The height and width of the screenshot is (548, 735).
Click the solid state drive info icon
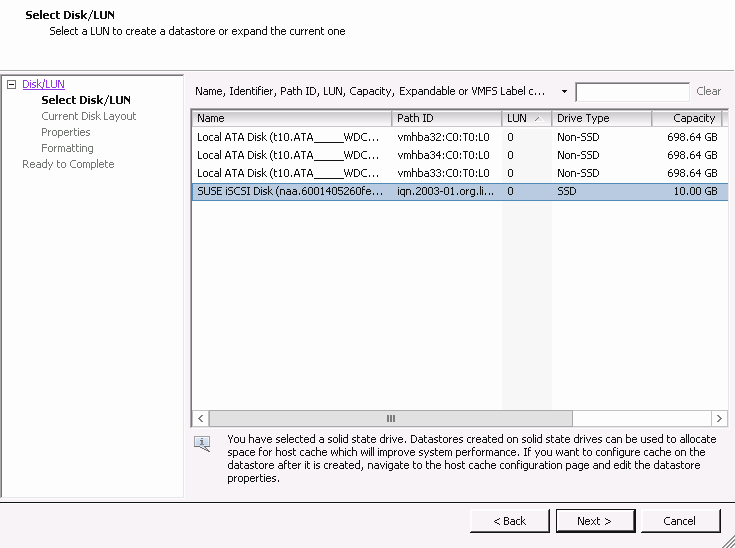point(203,443)
